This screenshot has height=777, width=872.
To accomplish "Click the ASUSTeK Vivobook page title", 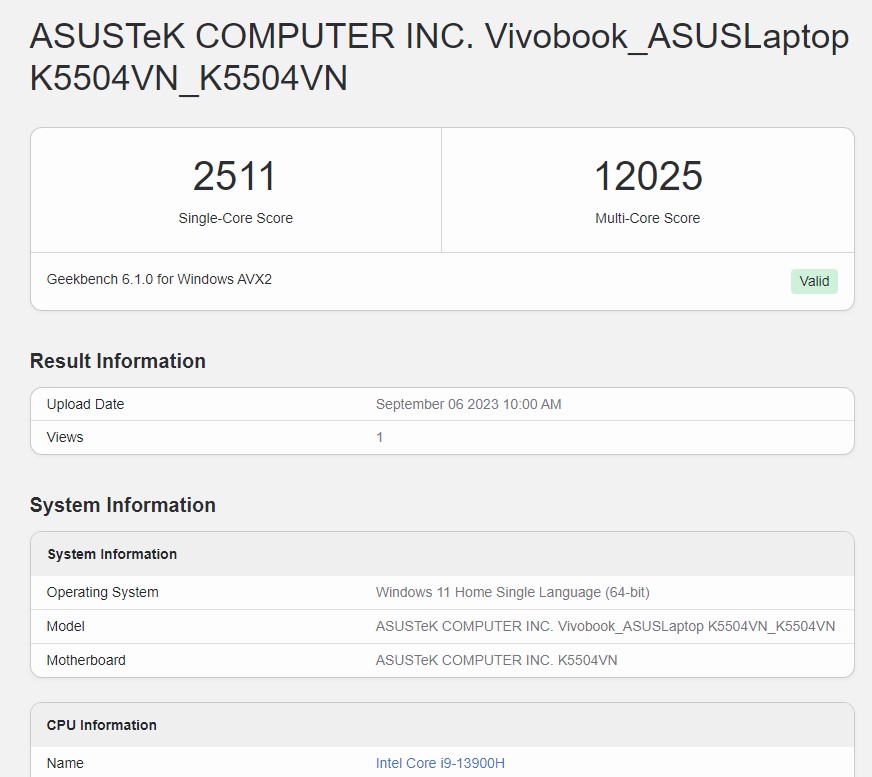I will coord(439,57).
